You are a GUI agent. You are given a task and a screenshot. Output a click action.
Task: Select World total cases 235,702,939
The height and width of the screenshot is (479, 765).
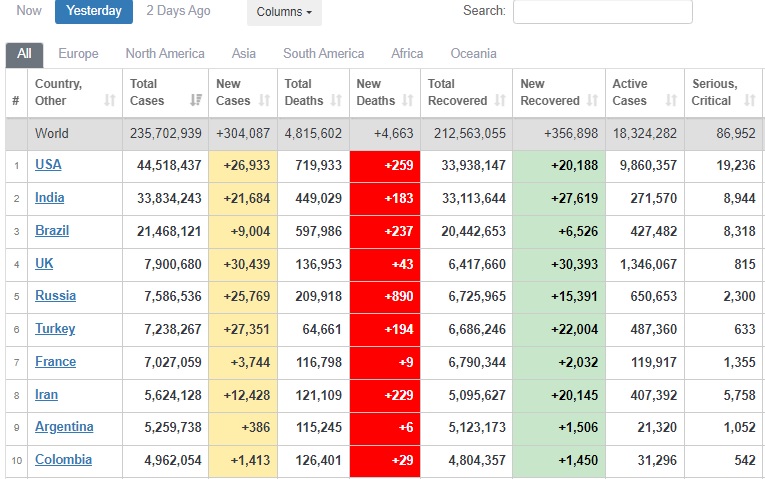tap(166, 133)
